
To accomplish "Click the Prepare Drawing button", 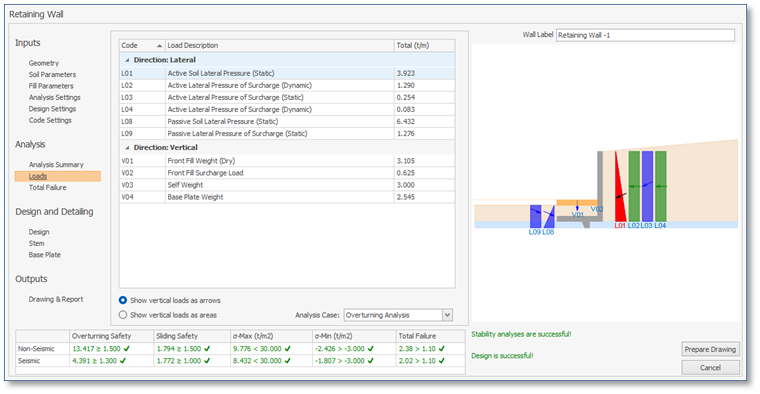I will click(710, 349).
